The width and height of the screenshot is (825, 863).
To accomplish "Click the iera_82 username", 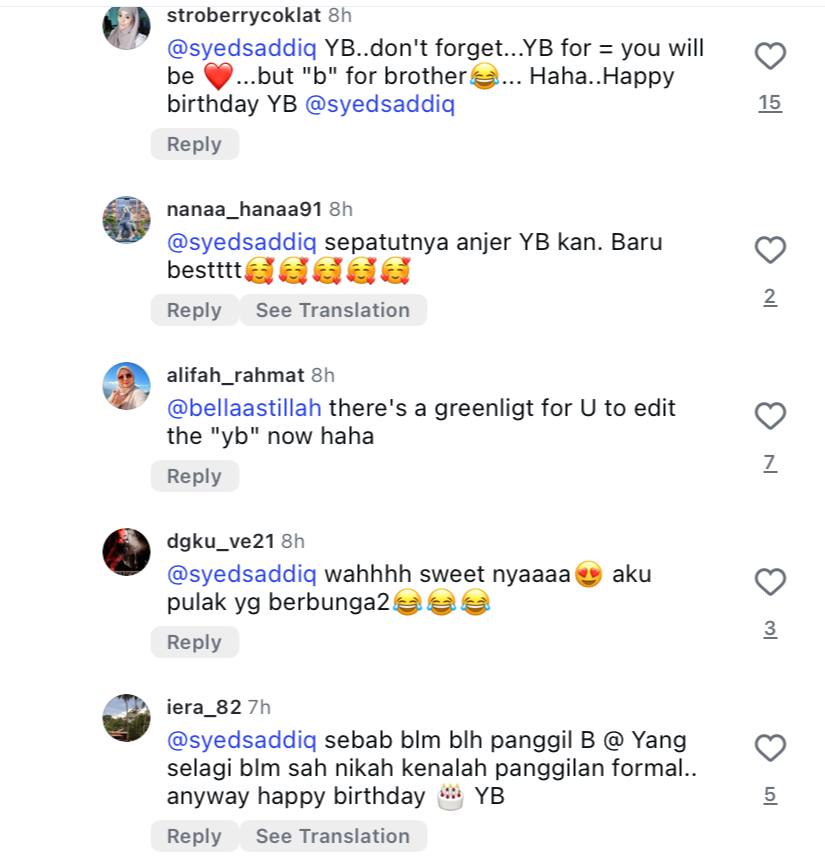I will click(204, 707).
